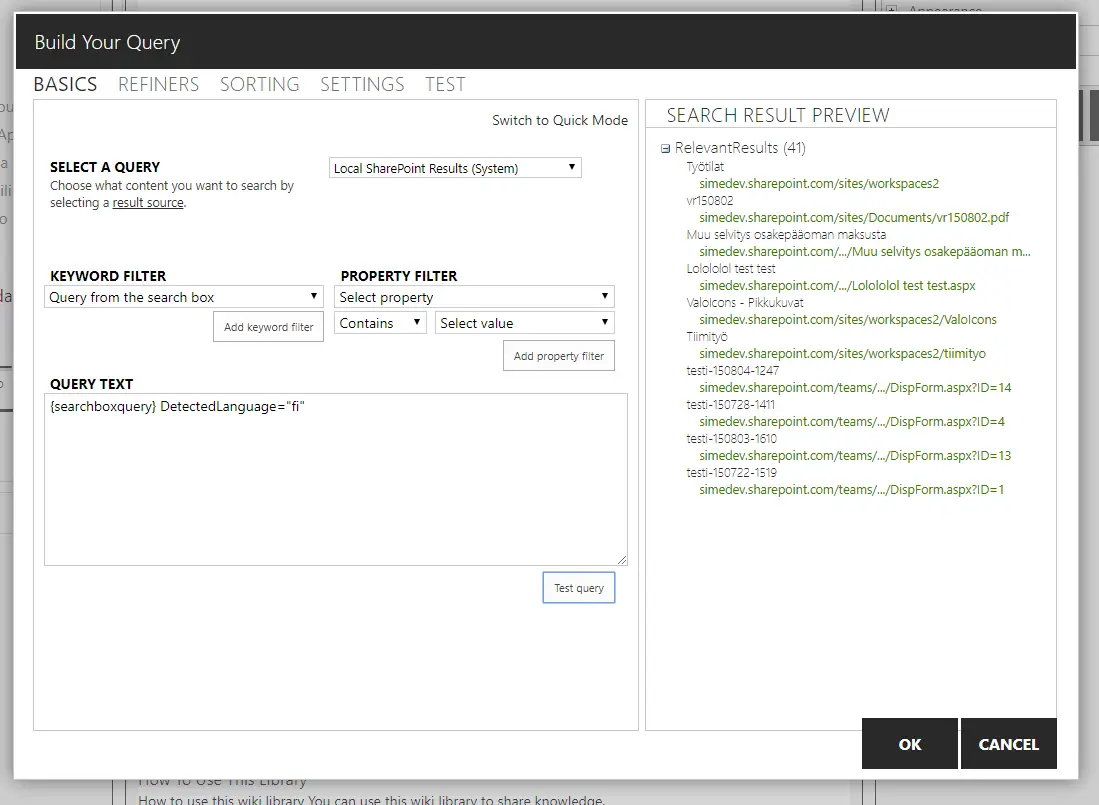Open the Select property dropdown
This screenshot has width=1099, height=805.
click(474, 297)
